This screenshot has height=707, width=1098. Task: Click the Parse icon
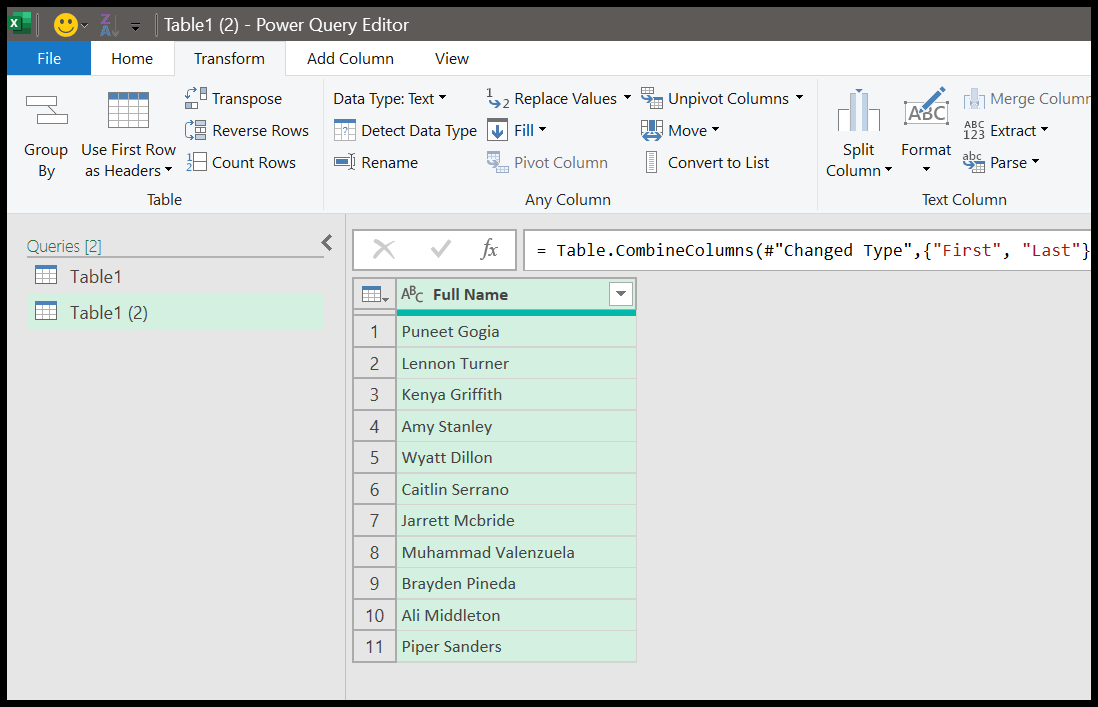(x=974, y=162)
